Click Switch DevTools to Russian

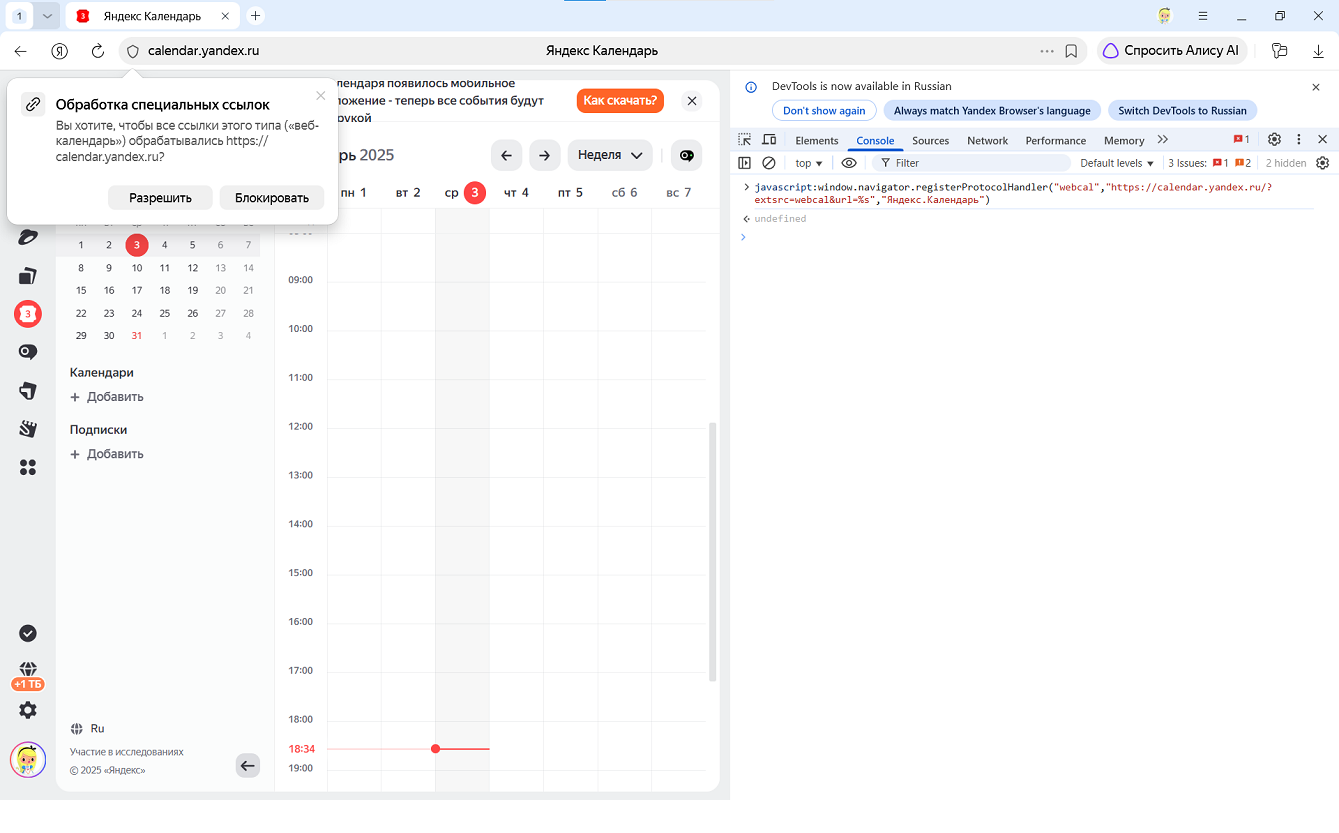coord(1182,111)
